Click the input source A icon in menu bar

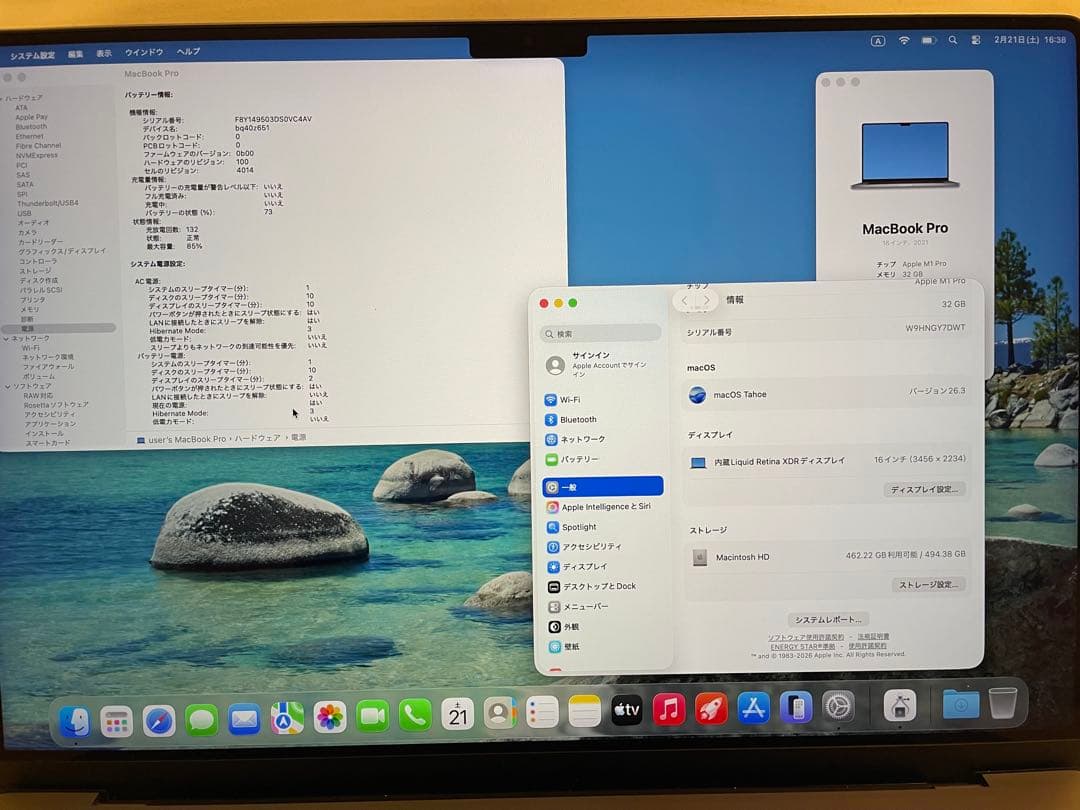[x=878, y=41]
